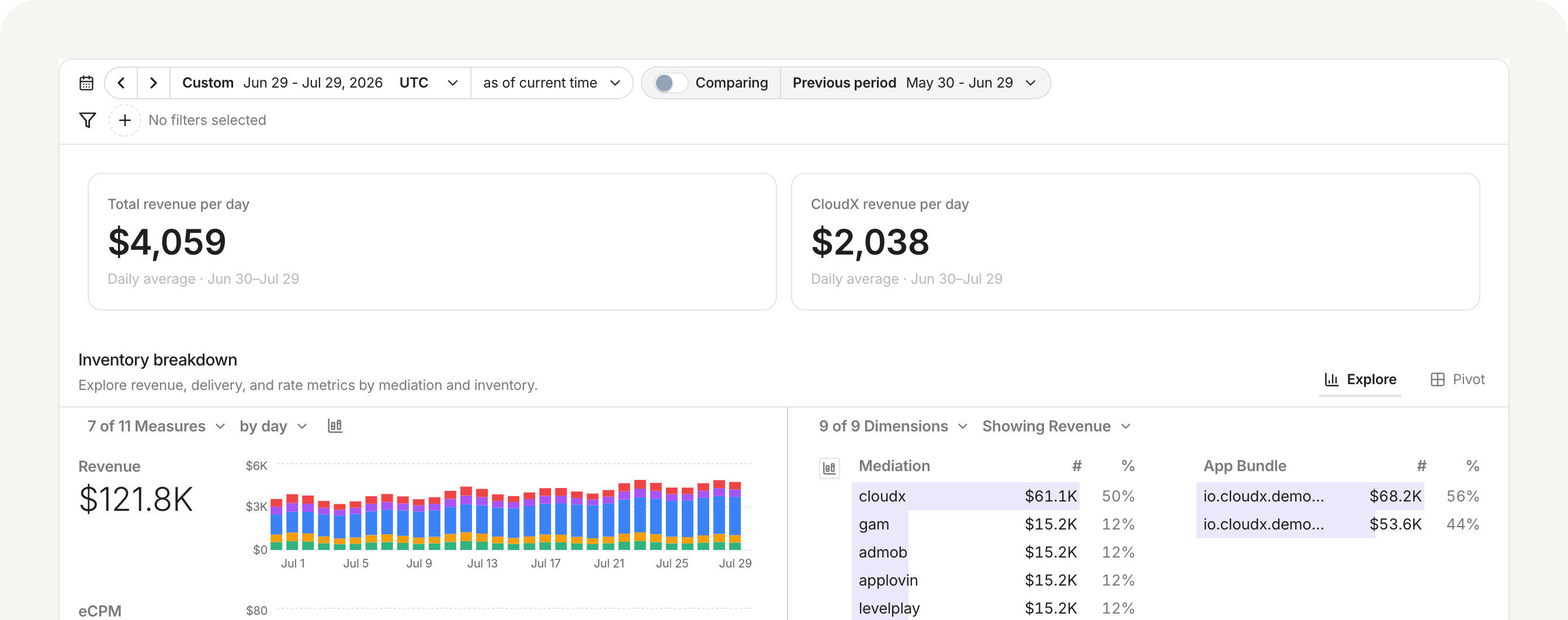1568x620 pixels.
Task: Switch to Explore tab
Action: point(1360,379)
